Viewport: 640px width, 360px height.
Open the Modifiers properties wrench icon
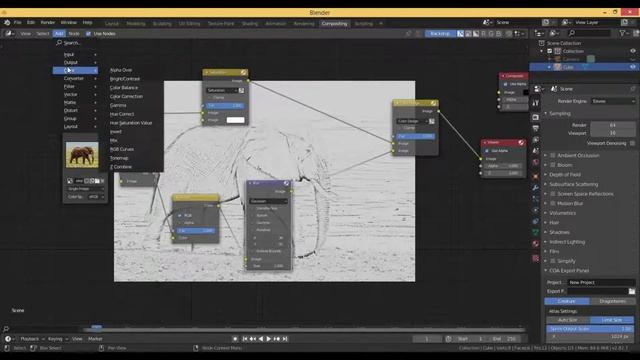pyautogui.click(x=536, y=188)
